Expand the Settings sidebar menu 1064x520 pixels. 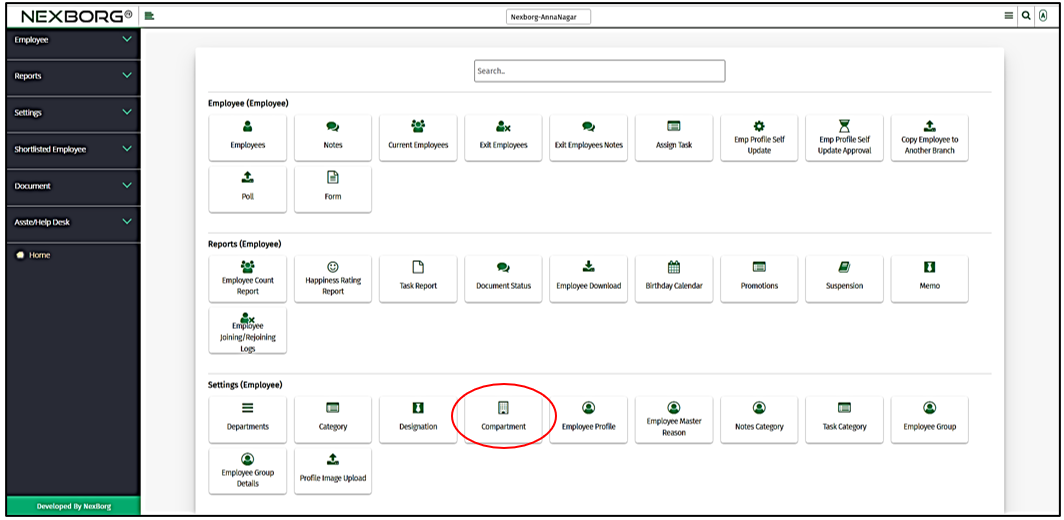click(x=73, y=113)
